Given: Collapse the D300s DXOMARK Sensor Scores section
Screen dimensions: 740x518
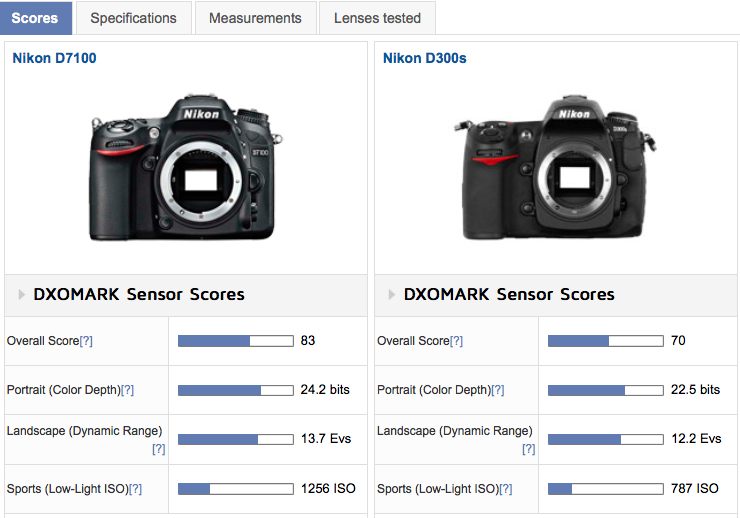Looking at the screenshot, I should click(x=391, y=294).
